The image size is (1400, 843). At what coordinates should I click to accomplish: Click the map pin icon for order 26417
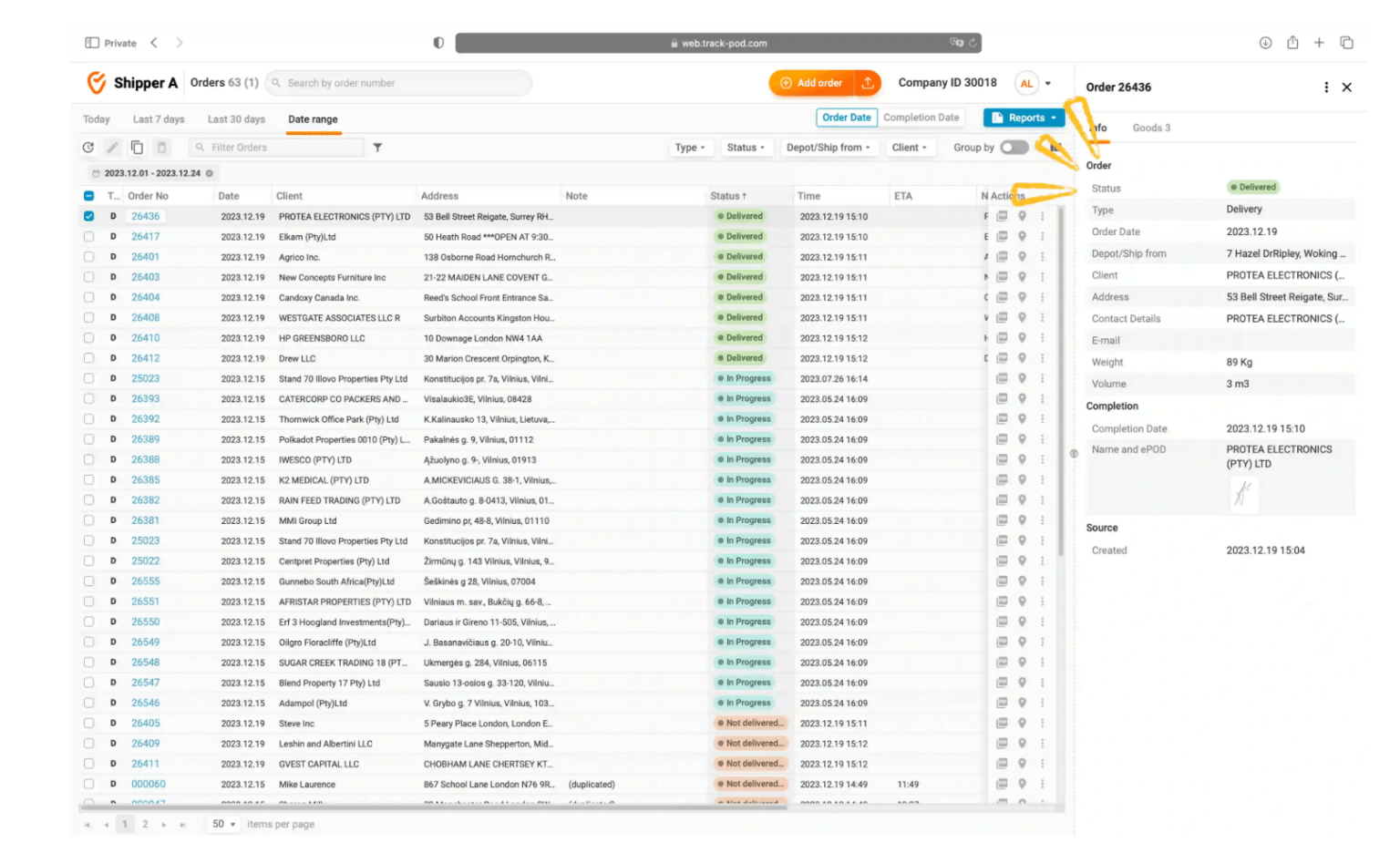pos(1022,236)
